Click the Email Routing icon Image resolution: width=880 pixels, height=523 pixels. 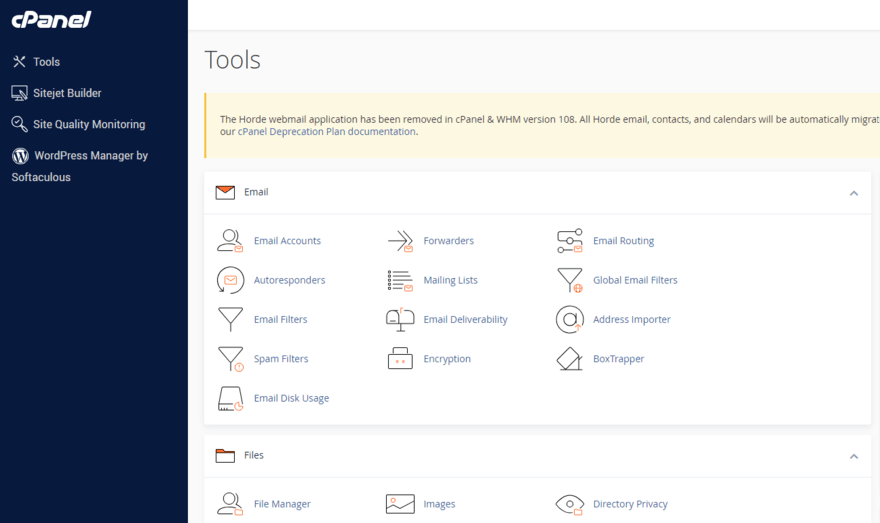(x=570, y=241)
